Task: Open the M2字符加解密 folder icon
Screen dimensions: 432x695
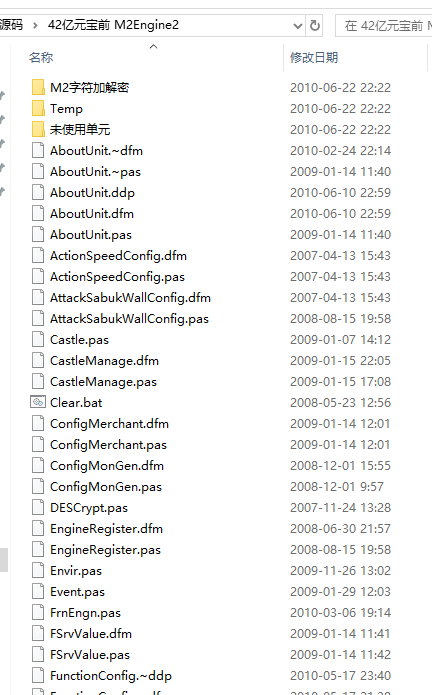Action: coord(38,87)
